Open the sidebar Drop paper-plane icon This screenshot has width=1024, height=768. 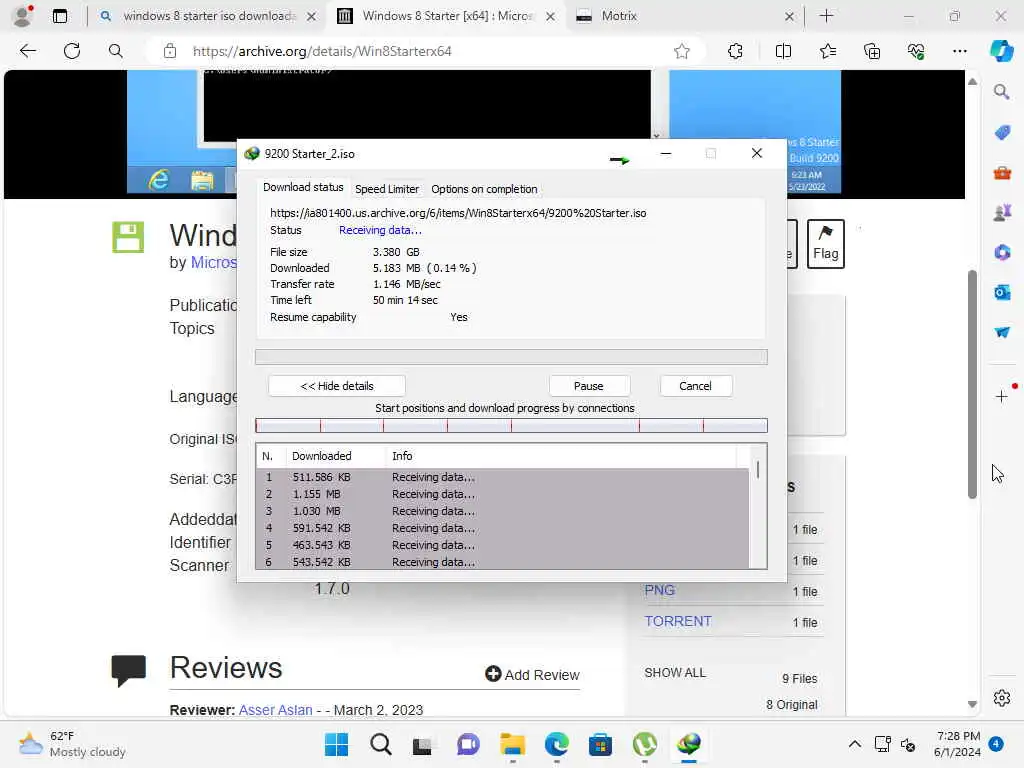click(x=1002, y=332)
